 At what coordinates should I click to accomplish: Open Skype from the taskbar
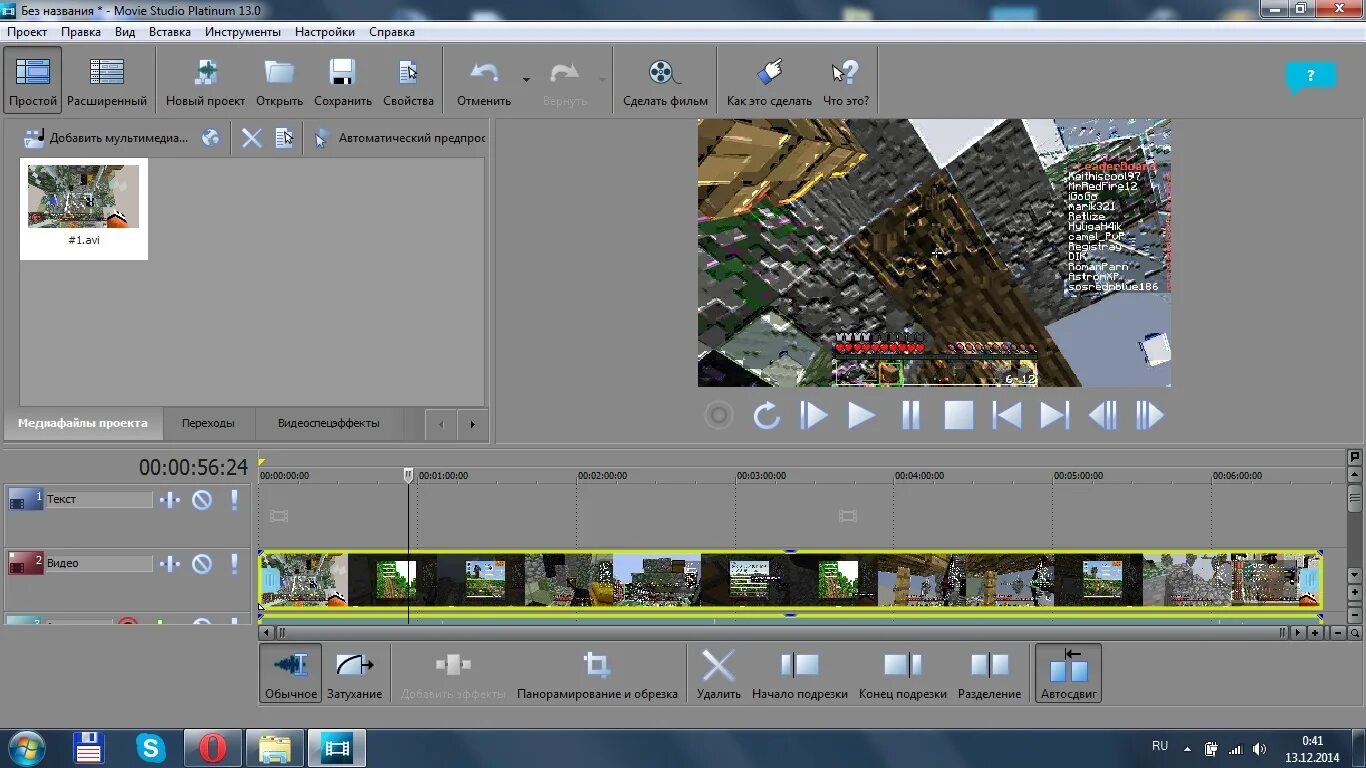click(x=151, y=748)
